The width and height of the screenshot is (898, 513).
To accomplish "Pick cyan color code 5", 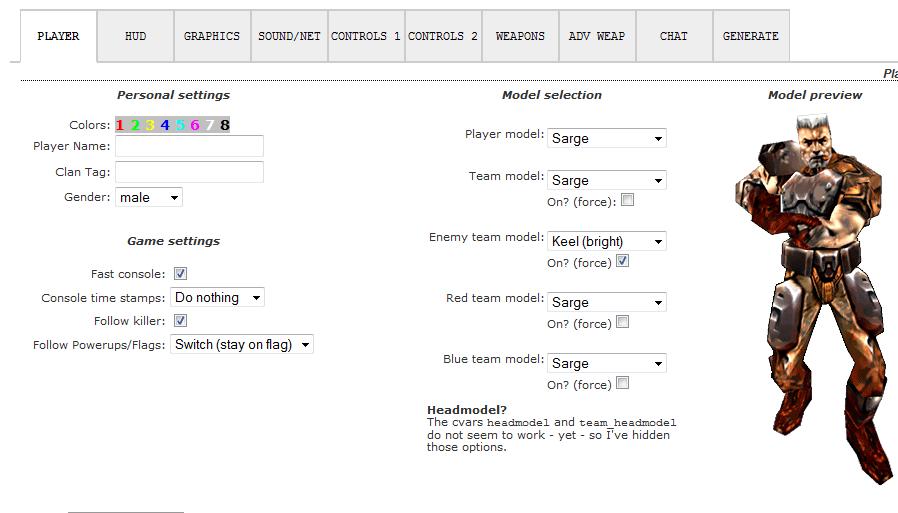I will point(180,125).
